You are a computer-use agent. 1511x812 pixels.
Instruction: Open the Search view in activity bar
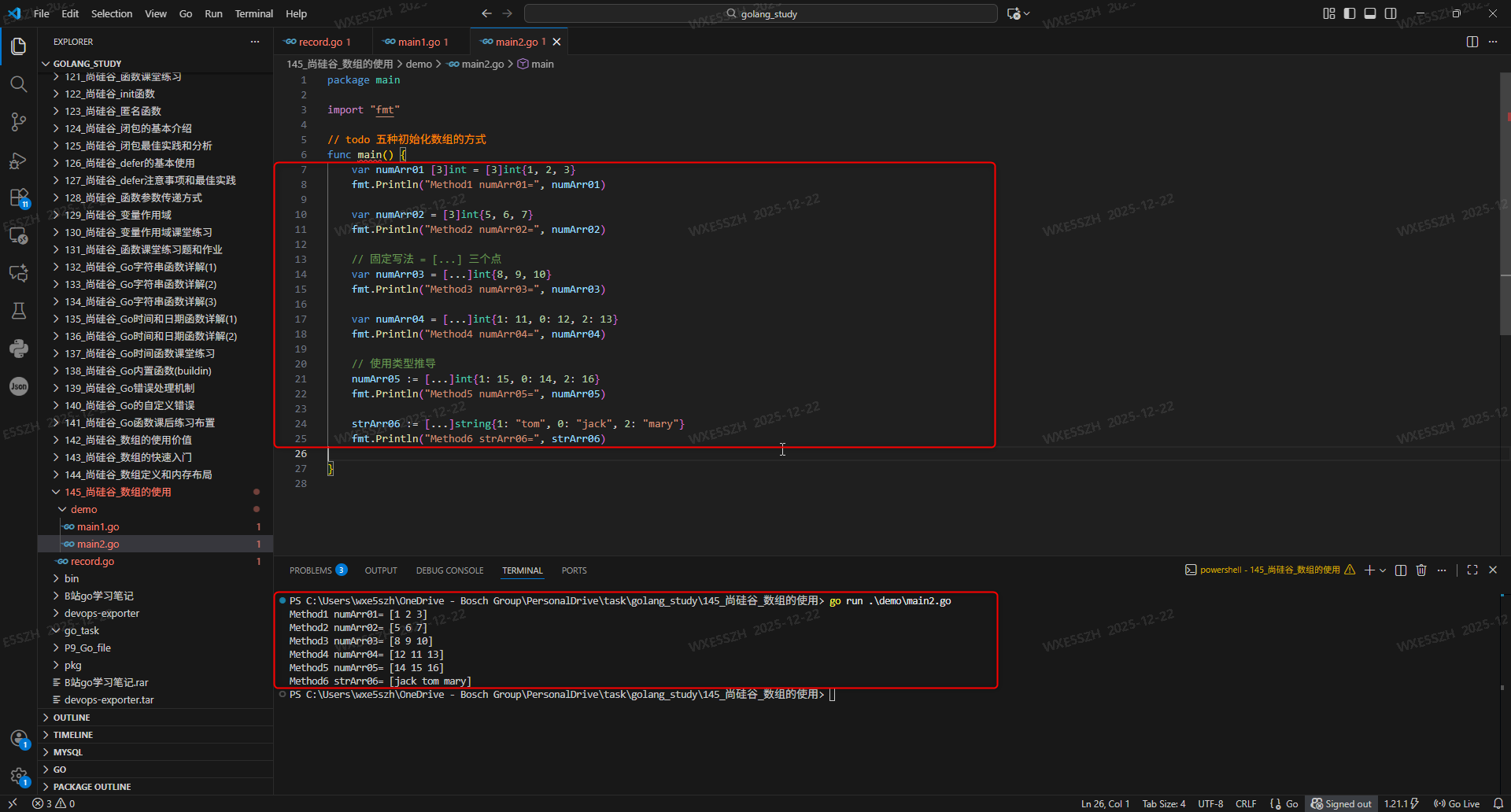pyautogui.click(x=19, y=84)
